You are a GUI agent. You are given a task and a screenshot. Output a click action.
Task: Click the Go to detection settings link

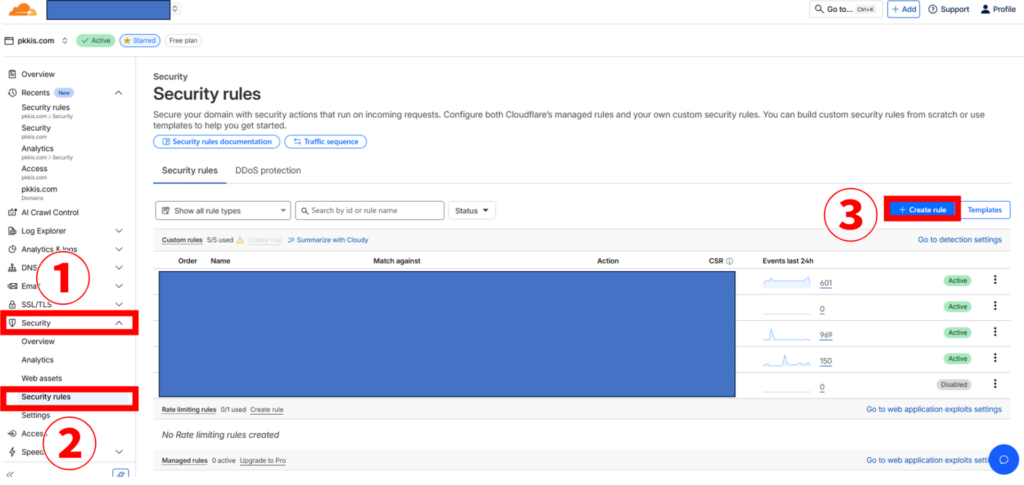(x=959, y=240)
